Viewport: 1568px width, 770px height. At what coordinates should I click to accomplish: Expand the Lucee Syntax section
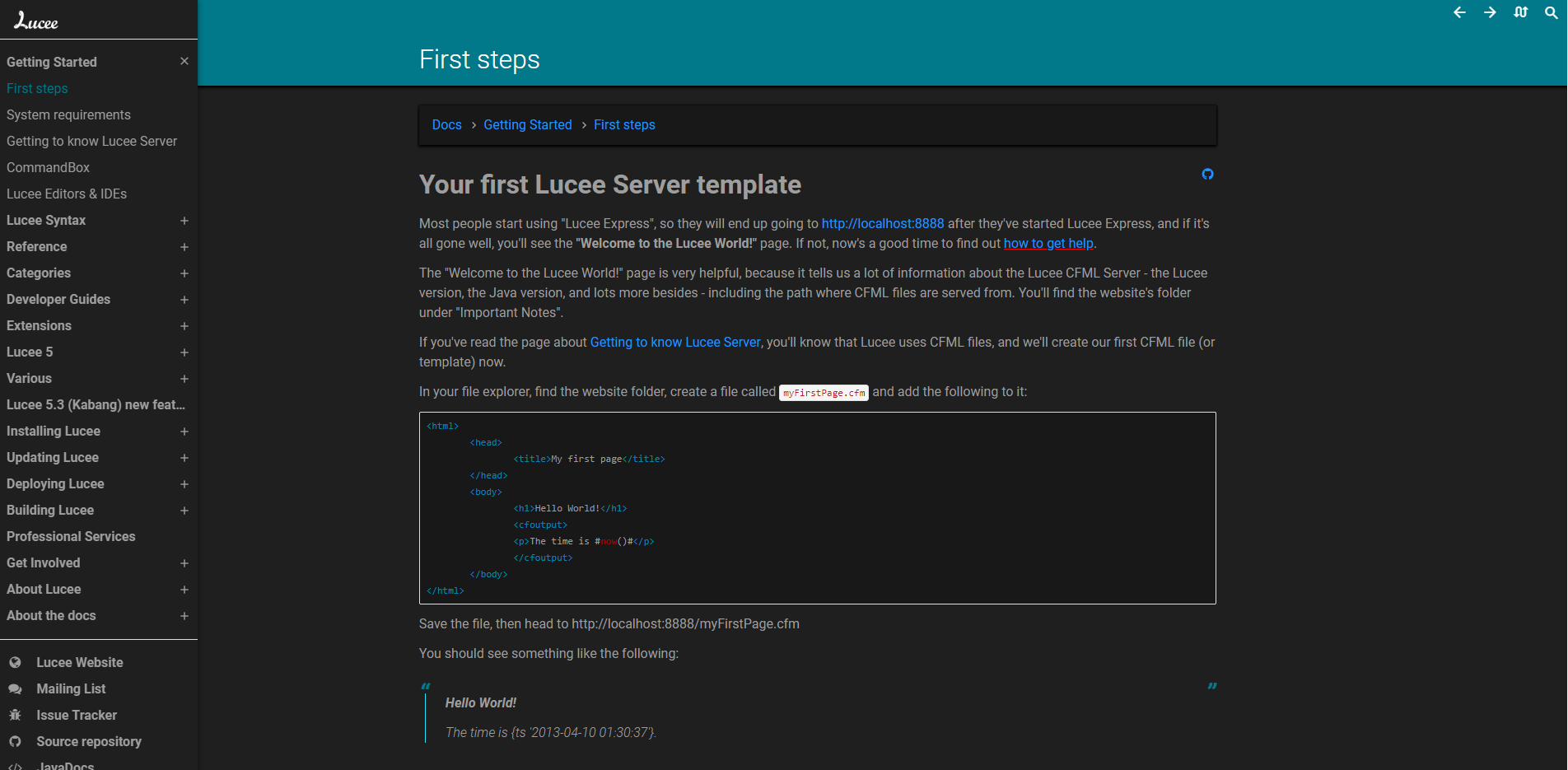coord(184,221)
